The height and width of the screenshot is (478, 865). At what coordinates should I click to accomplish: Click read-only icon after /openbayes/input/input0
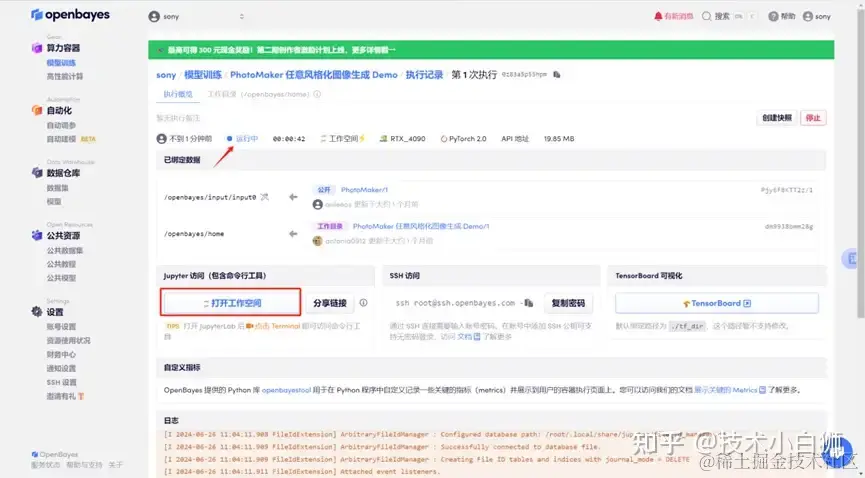pyautogui.click(x=265, y=196)
